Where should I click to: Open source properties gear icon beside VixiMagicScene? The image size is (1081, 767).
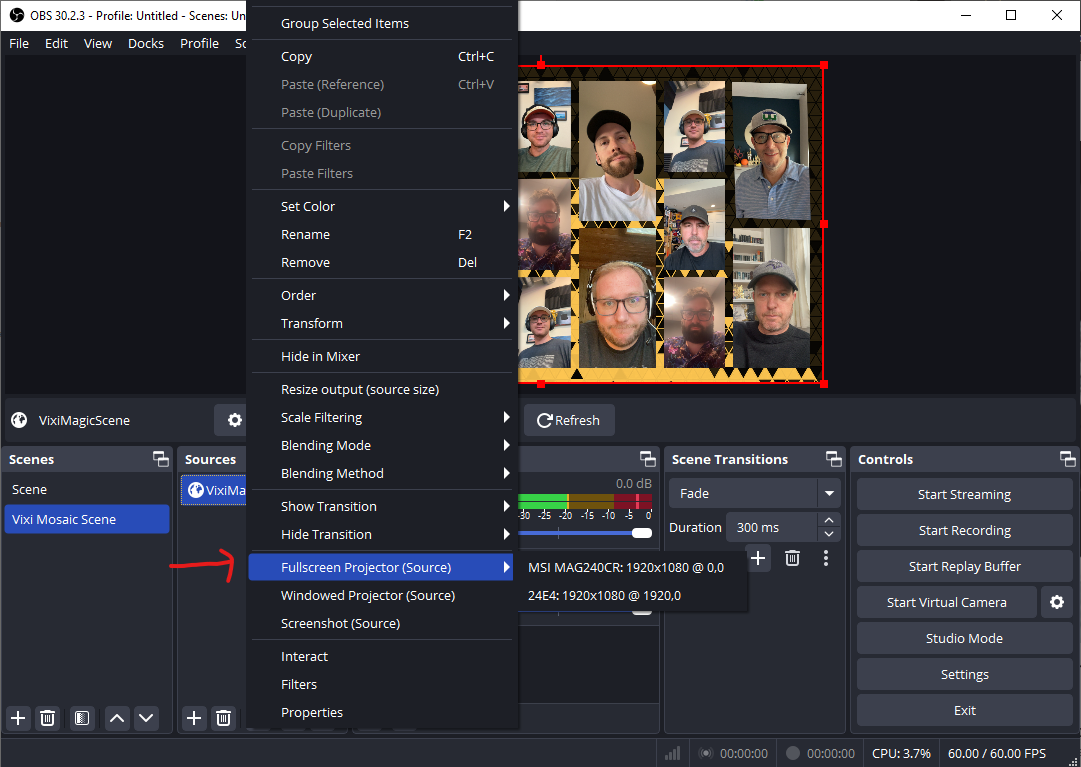click(234, 420)
